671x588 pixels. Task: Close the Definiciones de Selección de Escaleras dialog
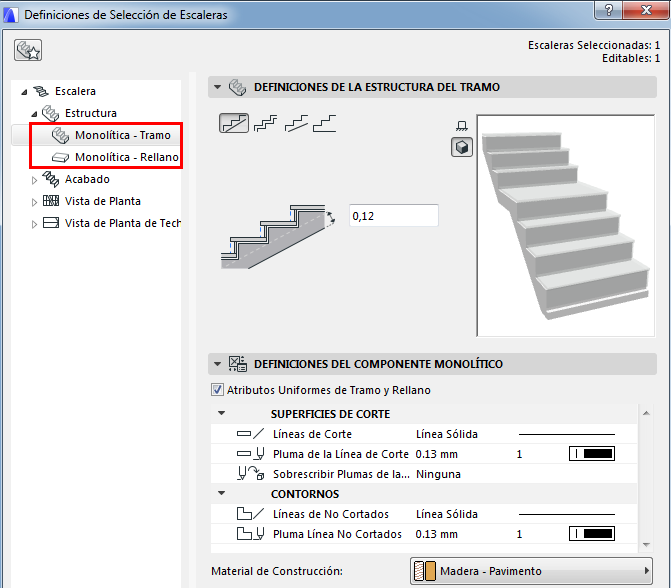click(x=646, y=9)
